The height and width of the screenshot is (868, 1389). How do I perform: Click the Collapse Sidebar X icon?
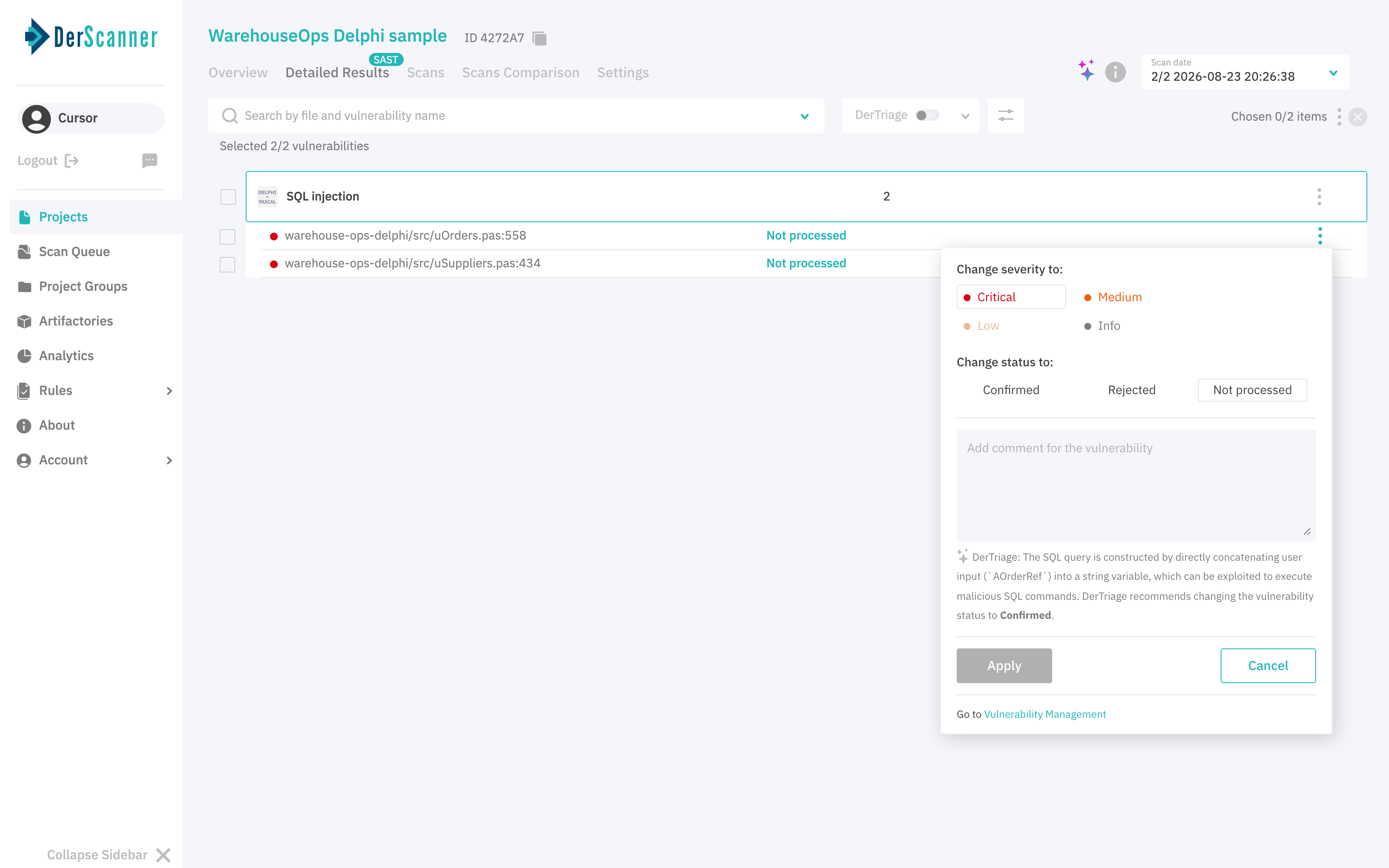(x=163, y=855)
